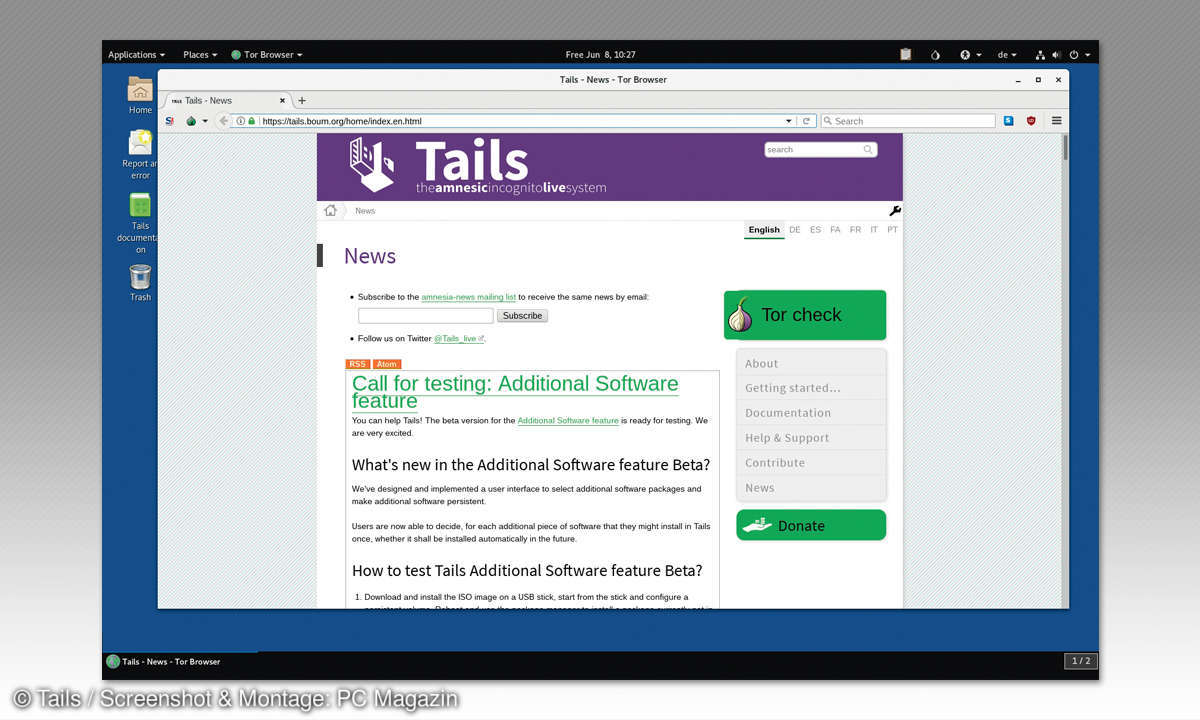This screenshot has width=1200, height=720.
Task: Open the Report an error desktop icon
Action: (x=140, y=155)
